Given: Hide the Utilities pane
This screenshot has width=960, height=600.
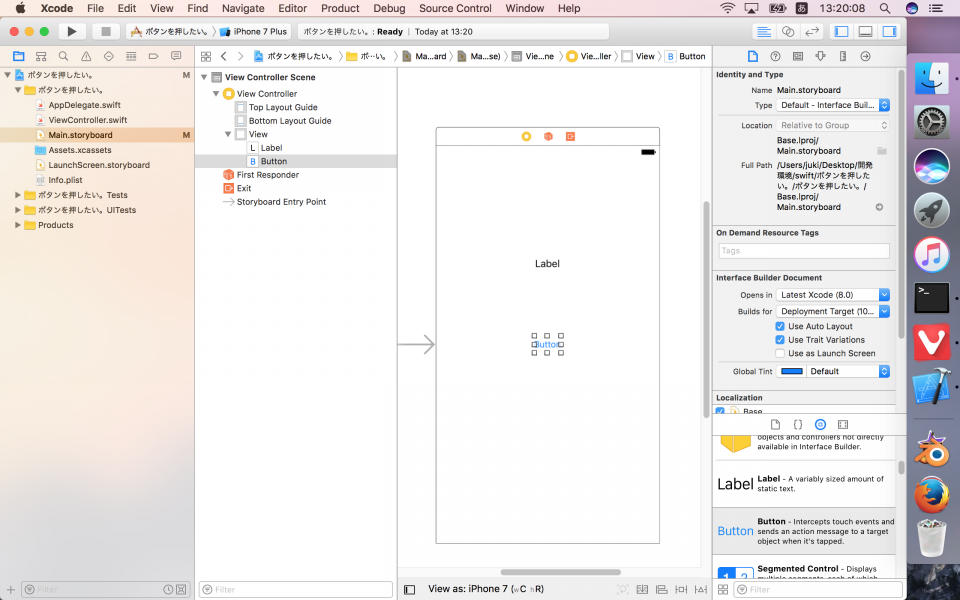Looking at the screenshot, I should coord(889,31).
